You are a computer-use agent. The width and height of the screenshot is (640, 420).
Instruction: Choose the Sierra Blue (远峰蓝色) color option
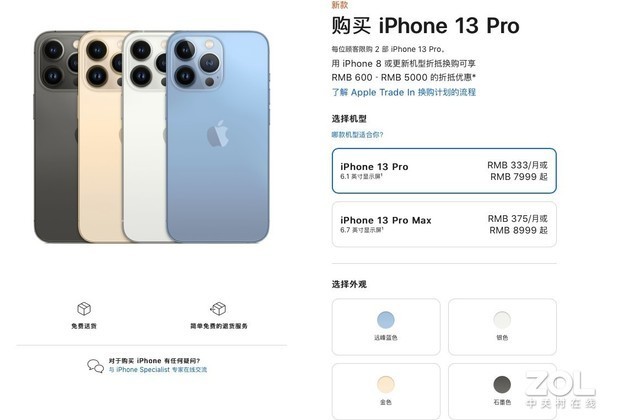pyautogui.click(x=386, y=327)
